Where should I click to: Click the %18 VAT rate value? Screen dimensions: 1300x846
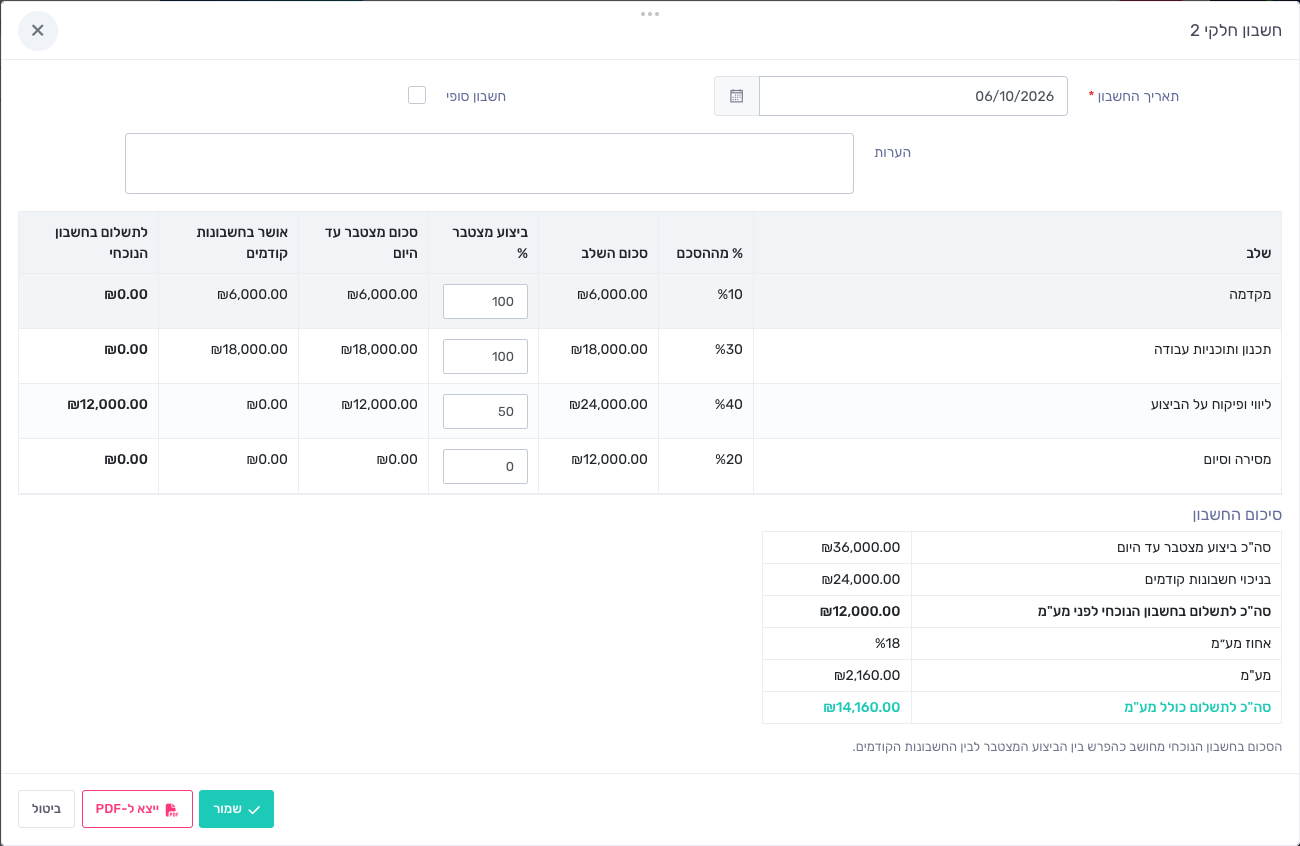(887, 643)
